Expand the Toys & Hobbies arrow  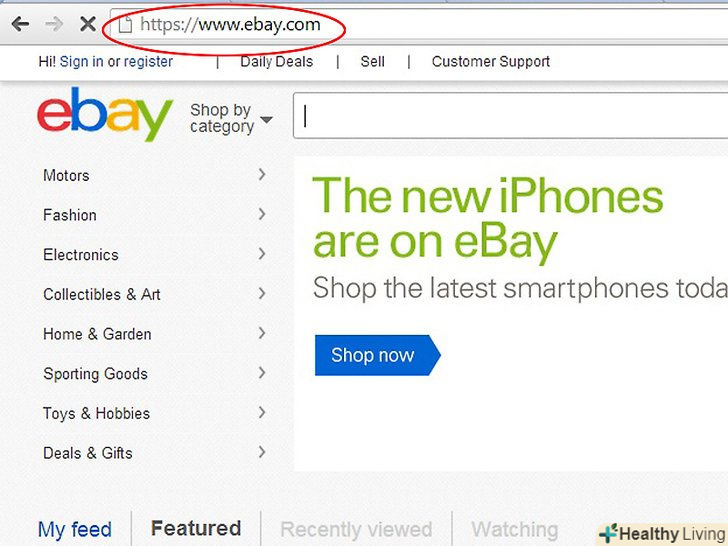(x=262, y=412)
